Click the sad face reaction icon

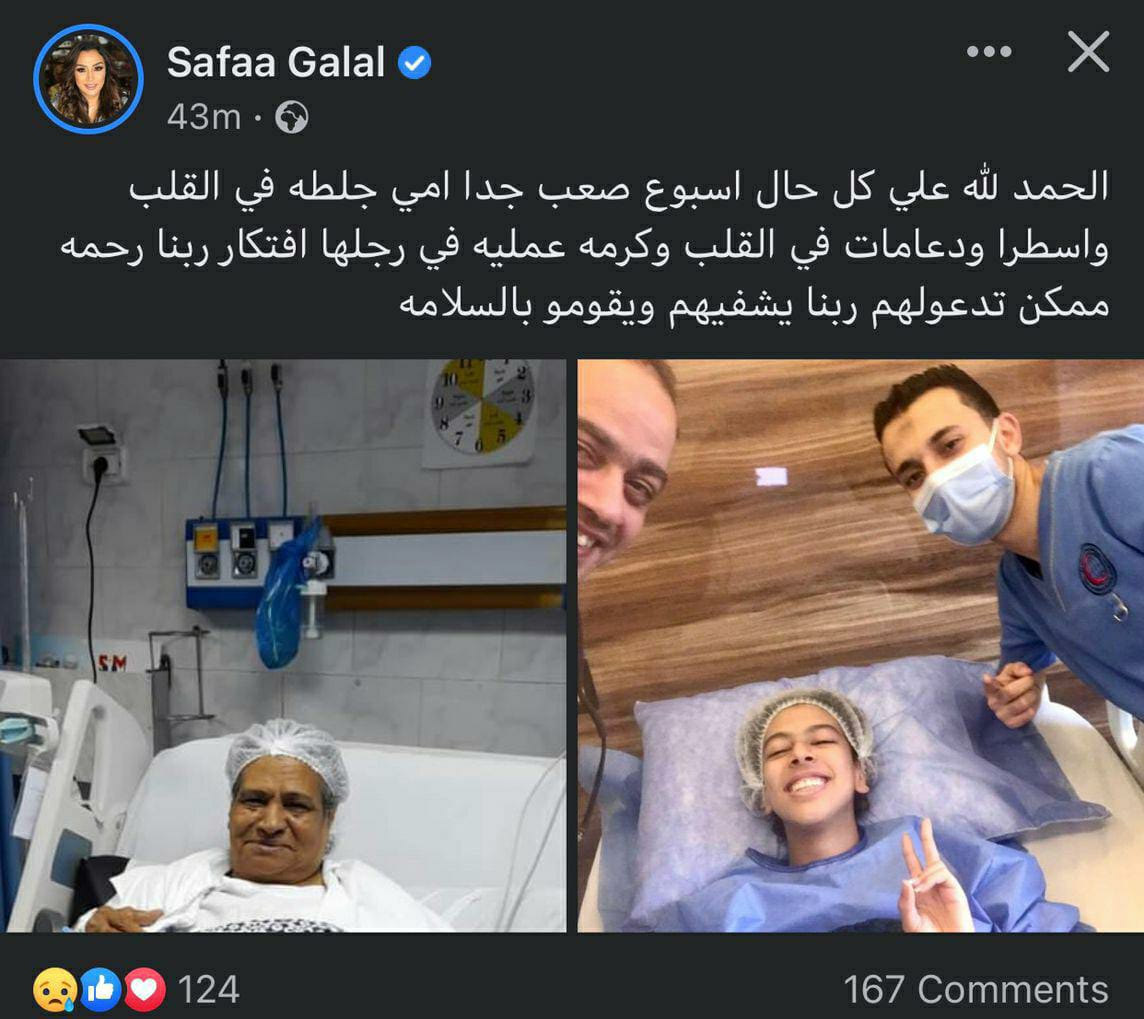(x=55, y=989)
